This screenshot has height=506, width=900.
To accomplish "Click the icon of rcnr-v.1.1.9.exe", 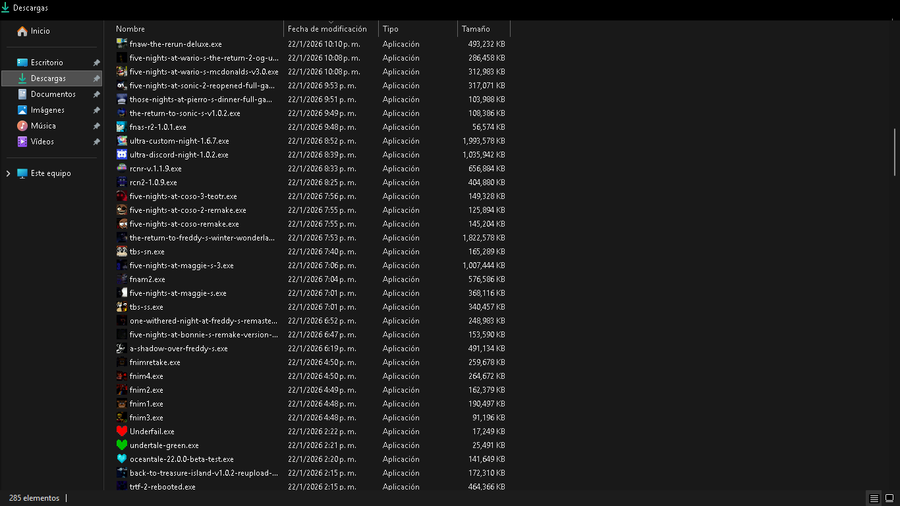I will click(x=122, y=168).
